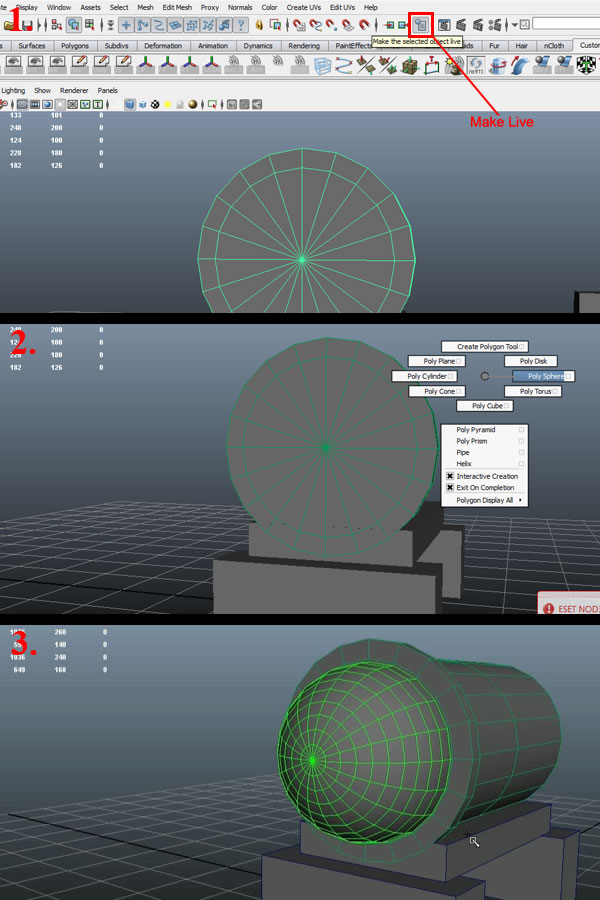Click the open scene folder icon
The height and width of the screenshot is (900, 600).
coord(9,24)
